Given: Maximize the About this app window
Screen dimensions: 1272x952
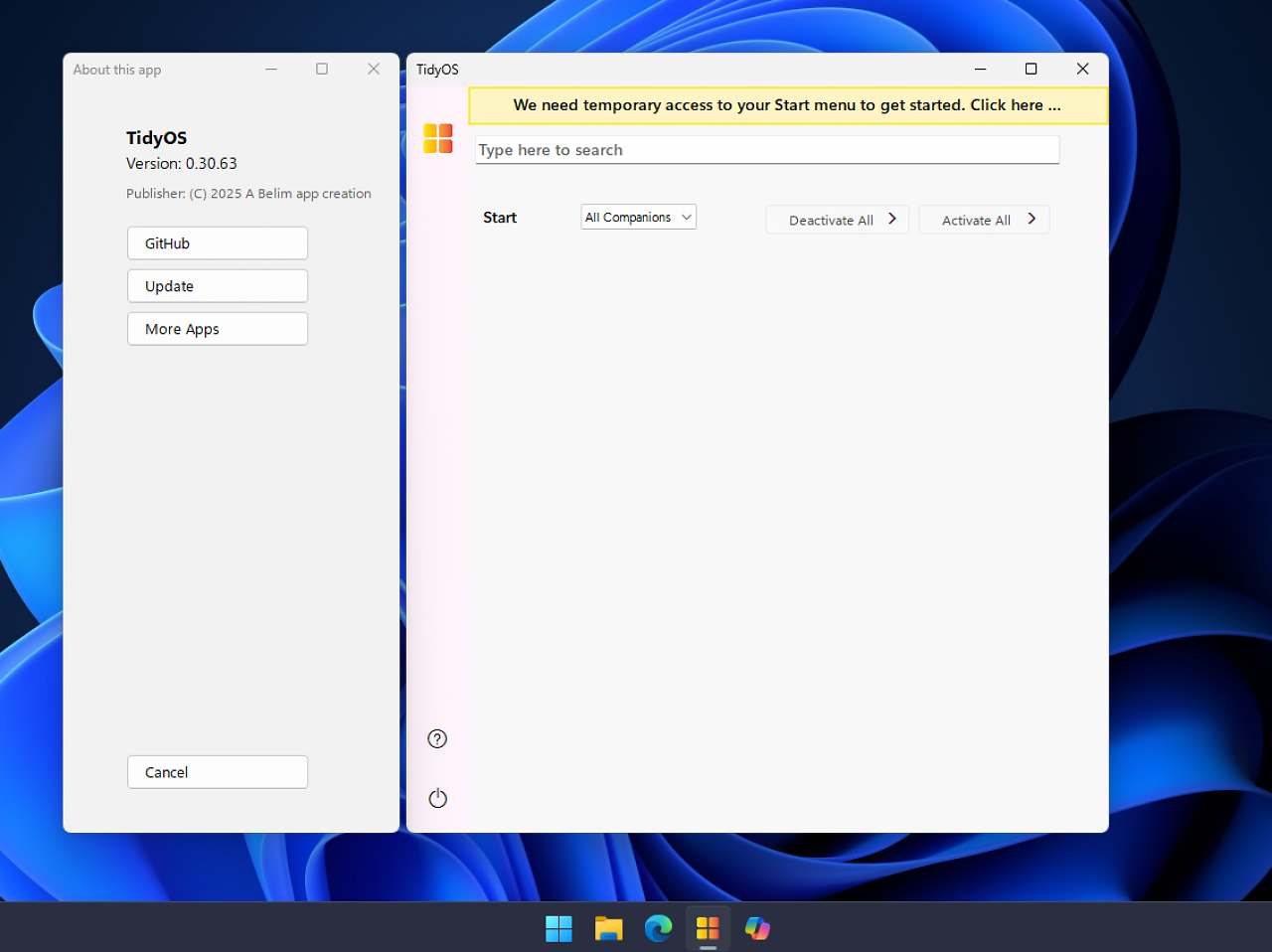Looking at the screenshot, I should 322,69.
